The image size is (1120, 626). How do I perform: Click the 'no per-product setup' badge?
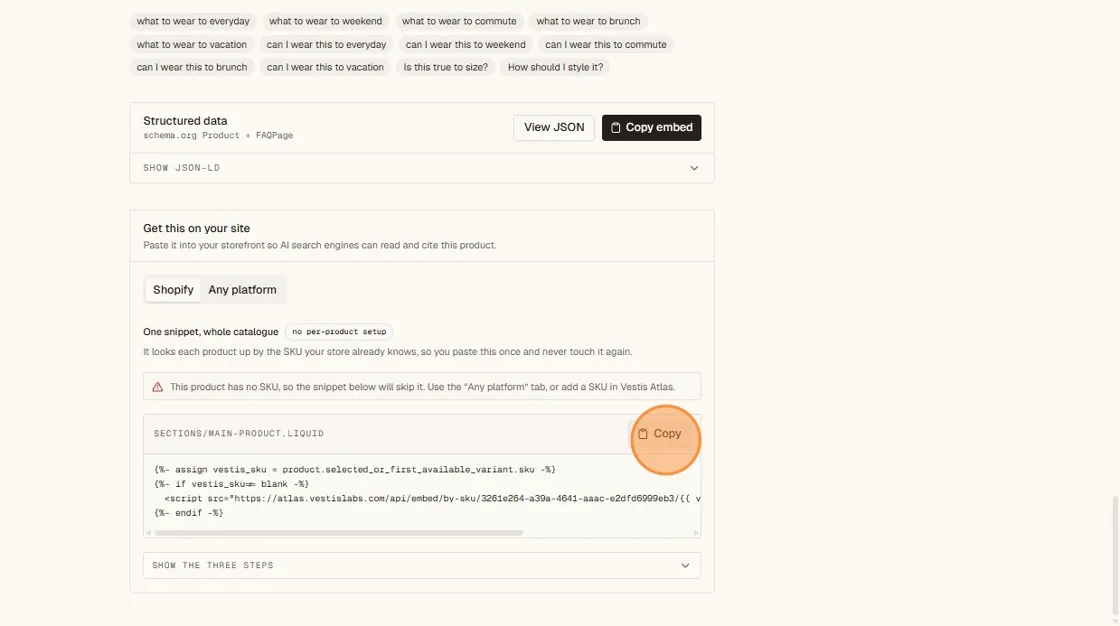(x=339, y=332)
